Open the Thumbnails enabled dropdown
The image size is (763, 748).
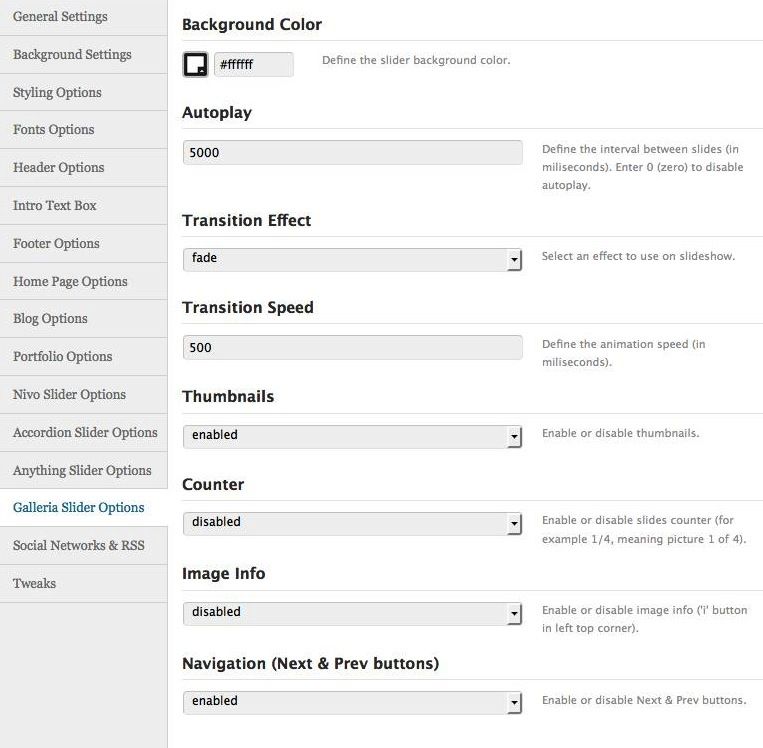click(x=352, y=436)
